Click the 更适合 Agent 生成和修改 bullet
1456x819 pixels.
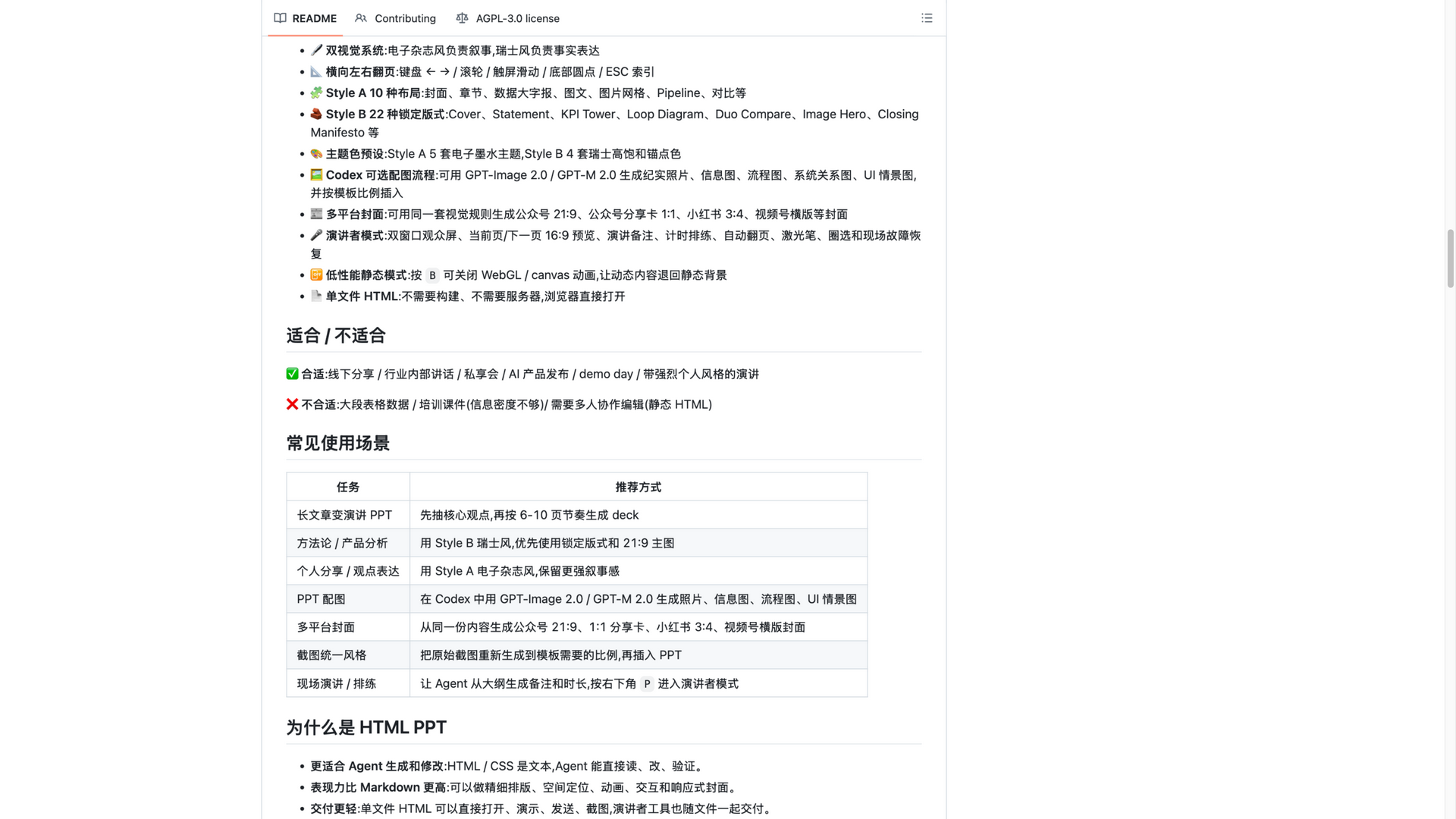508,766
